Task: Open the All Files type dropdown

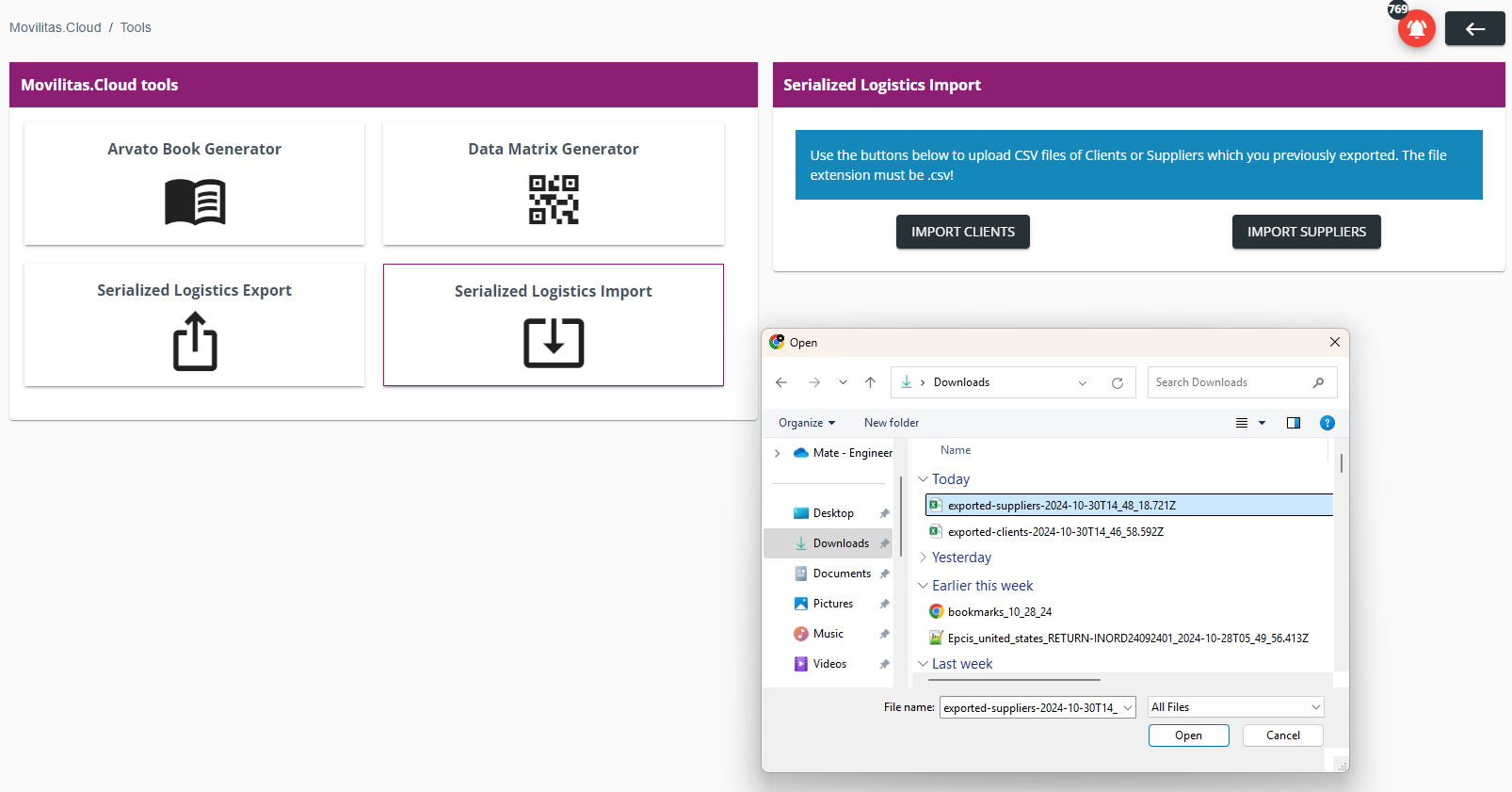Action: click(x=1236, y=707)
